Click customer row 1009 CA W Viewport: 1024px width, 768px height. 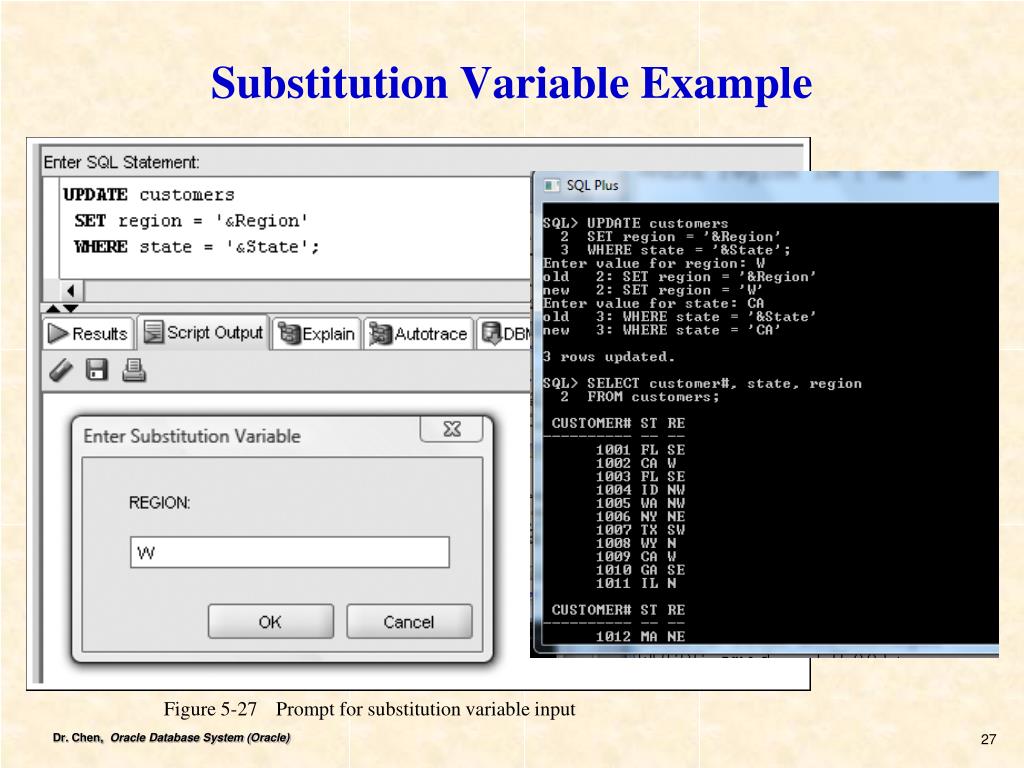point(636,556)
